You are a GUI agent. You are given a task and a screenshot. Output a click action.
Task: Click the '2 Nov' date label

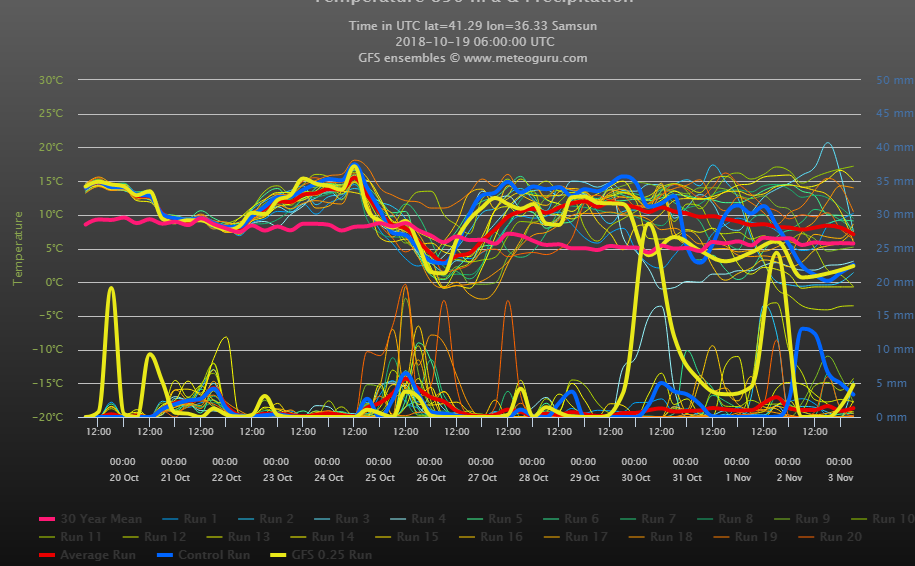pyautogui.click(x=789, y=477)
